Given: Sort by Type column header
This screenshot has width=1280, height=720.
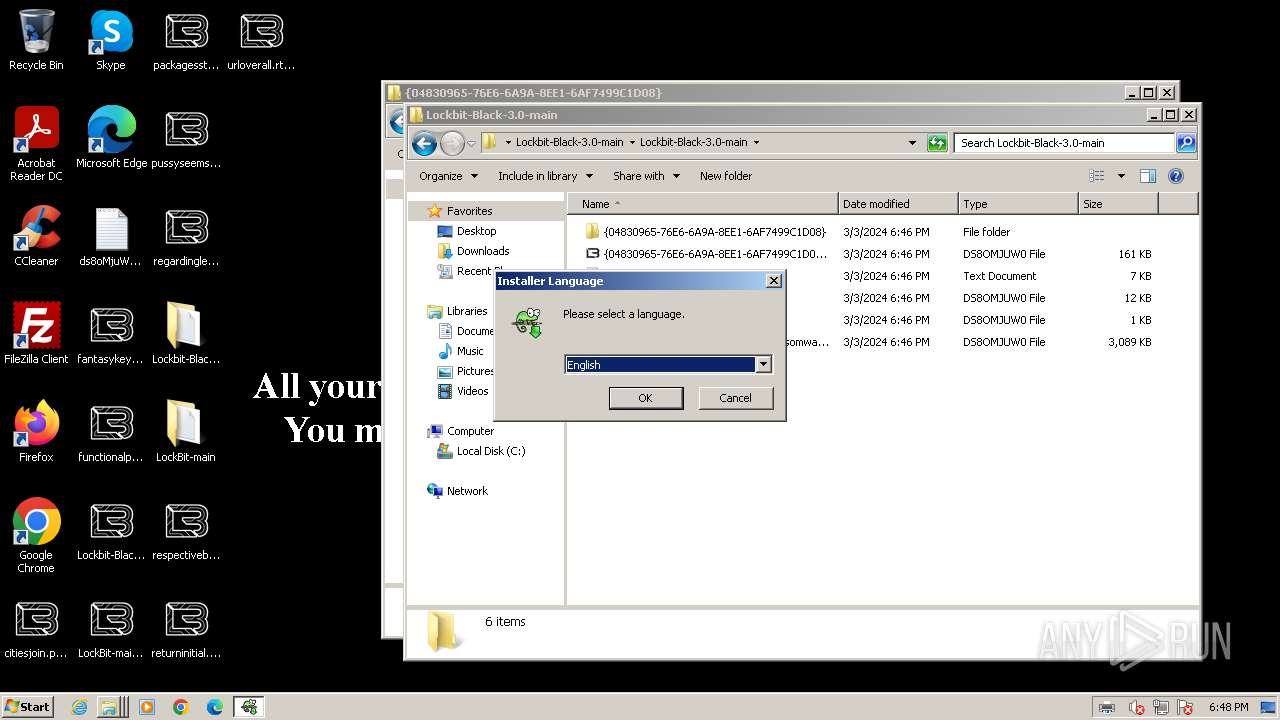Looking at the screenshot, I should [x=1018, y=204].
